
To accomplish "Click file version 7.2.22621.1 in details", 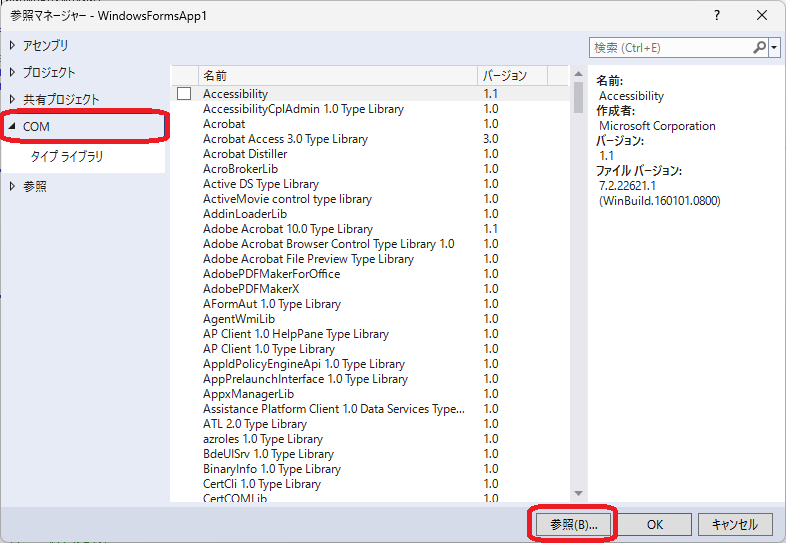I will pyautogui.click(x=627, y=186).
